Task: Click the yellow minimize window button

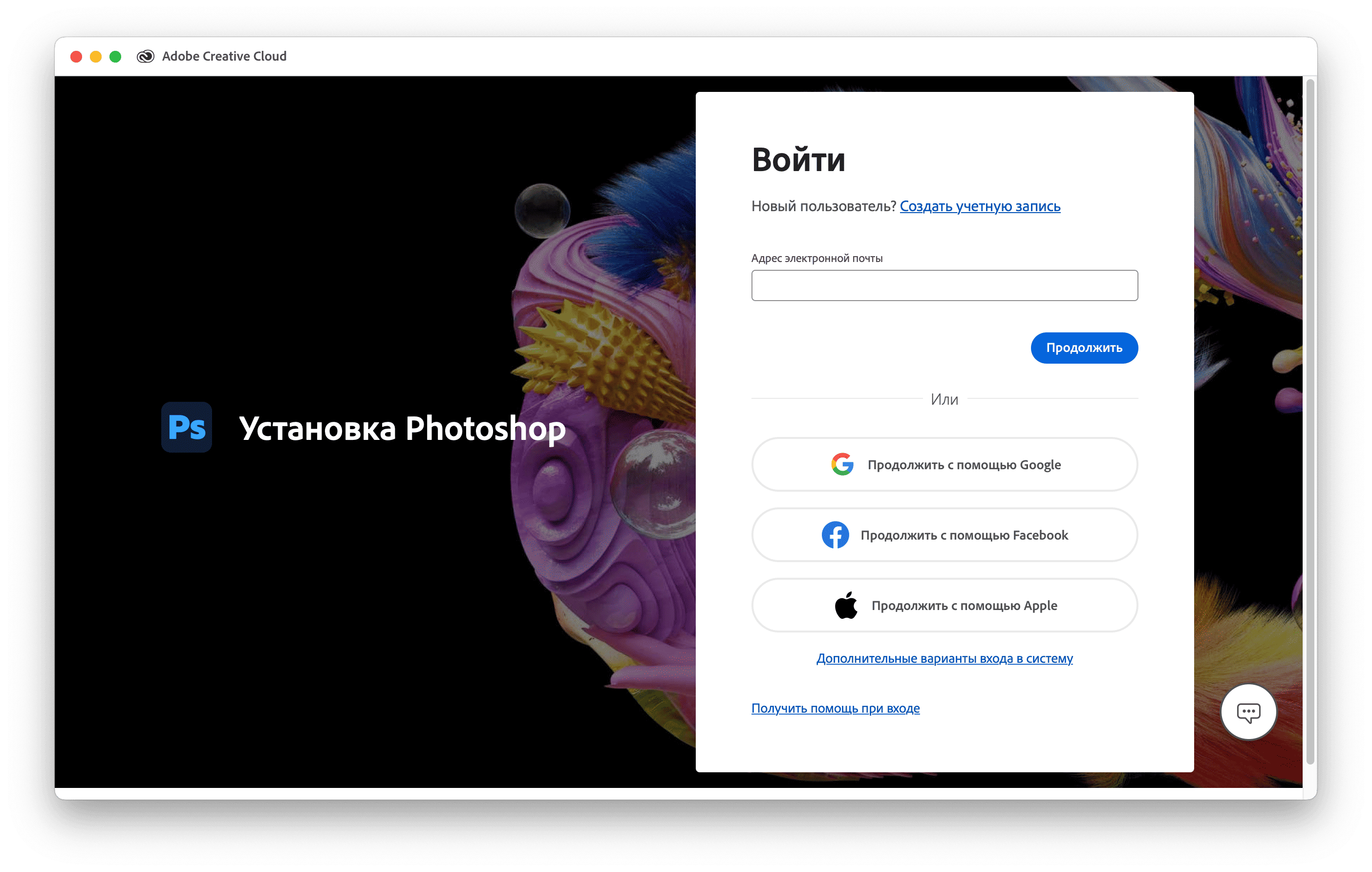Action: 96,56
